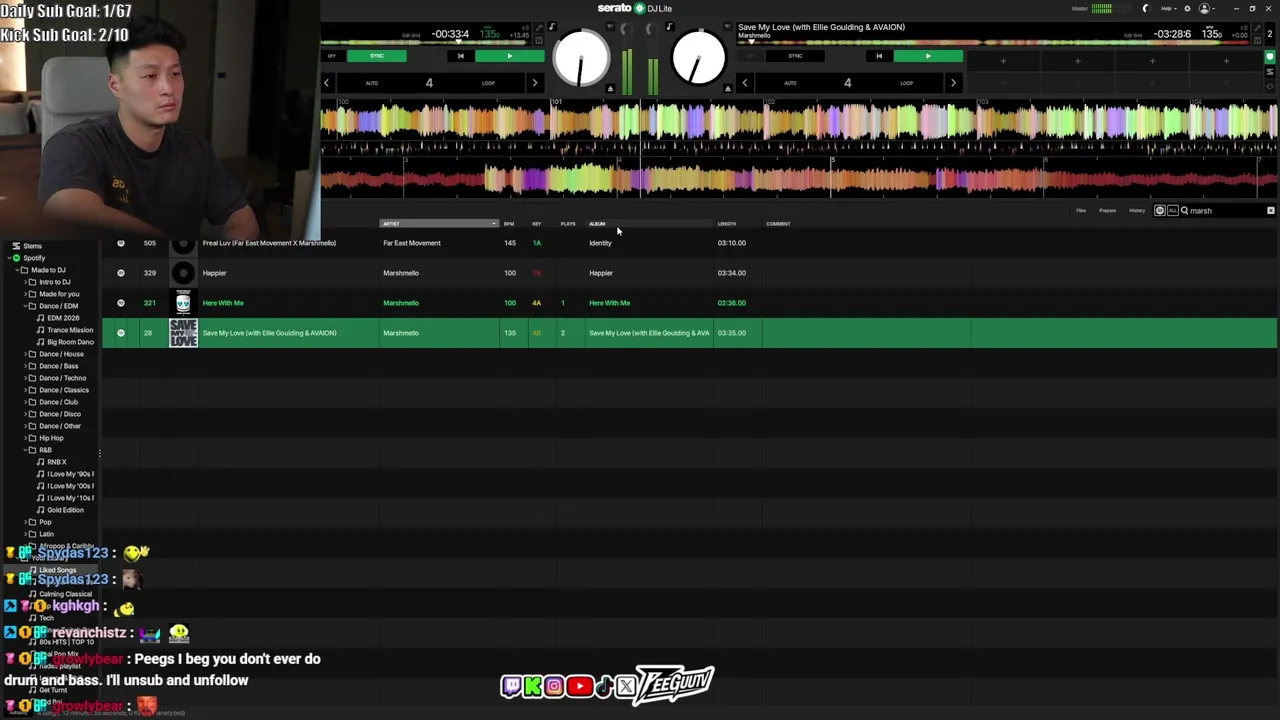
Task: Click Here With Me album art thumbnail
Action: click(183, 303)
